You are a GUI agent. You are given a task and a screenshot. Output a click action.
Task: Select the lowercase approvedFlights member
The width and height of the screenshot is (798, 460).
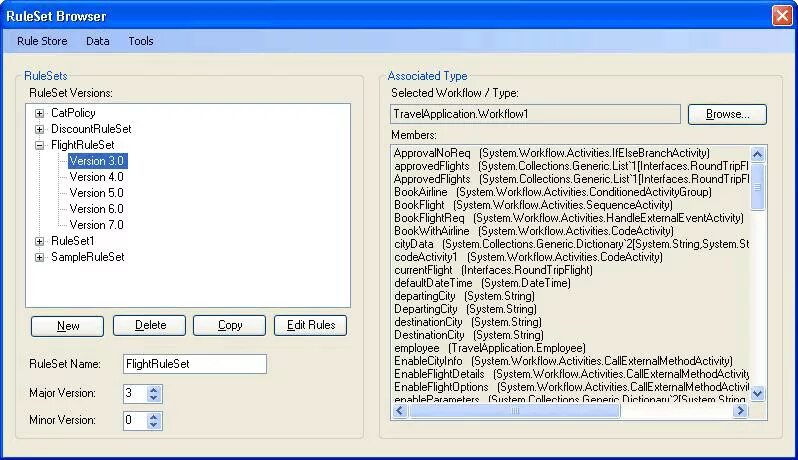571,166
